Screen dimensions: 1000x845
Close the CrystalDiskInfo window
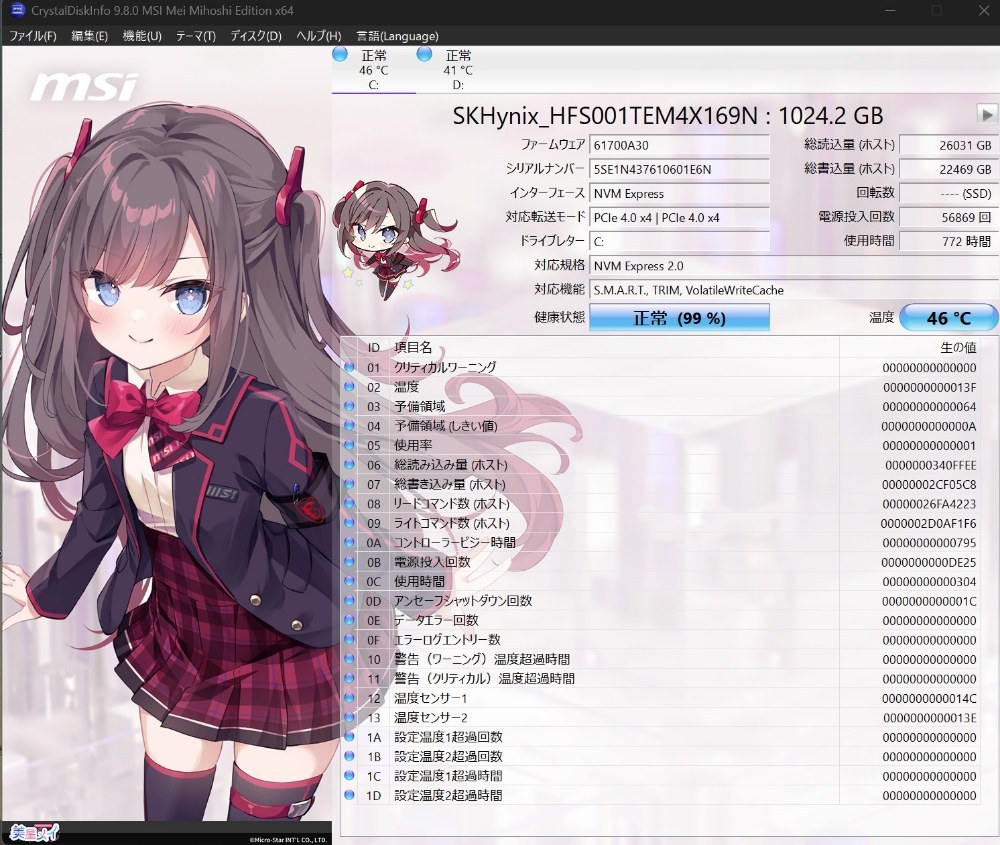(984, 10)
